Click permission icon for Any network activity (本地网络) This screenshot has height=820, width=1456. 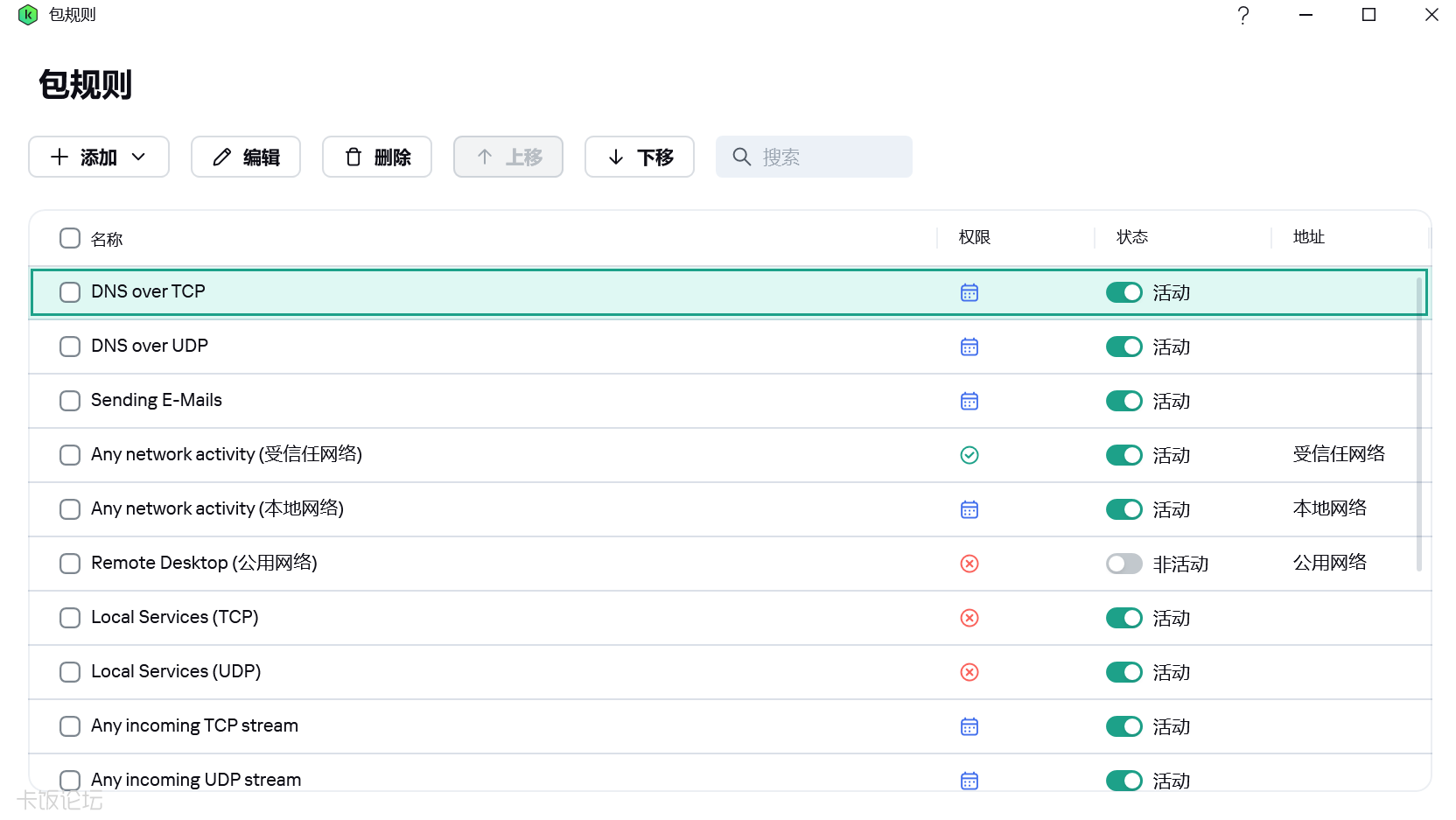[969, 509]
